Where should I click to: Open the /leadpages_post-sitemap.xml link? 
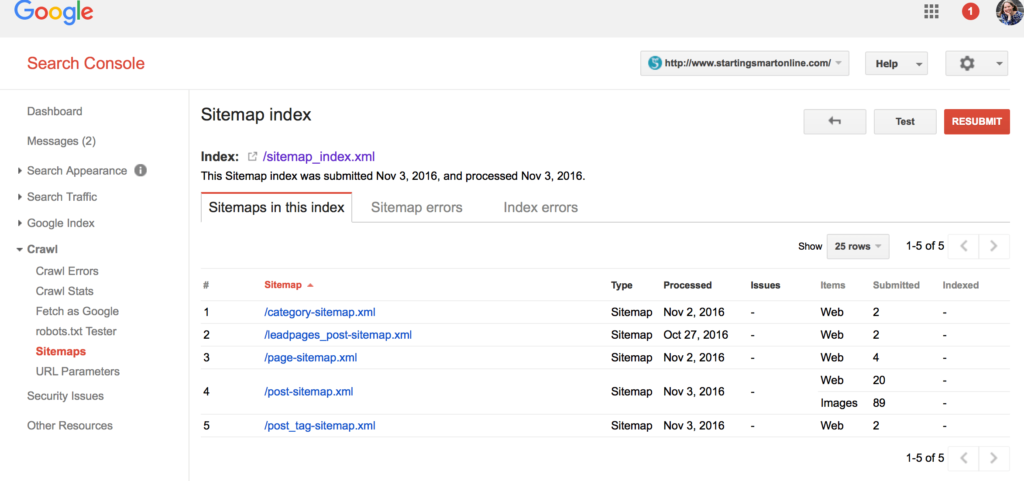tap(338, 335)
